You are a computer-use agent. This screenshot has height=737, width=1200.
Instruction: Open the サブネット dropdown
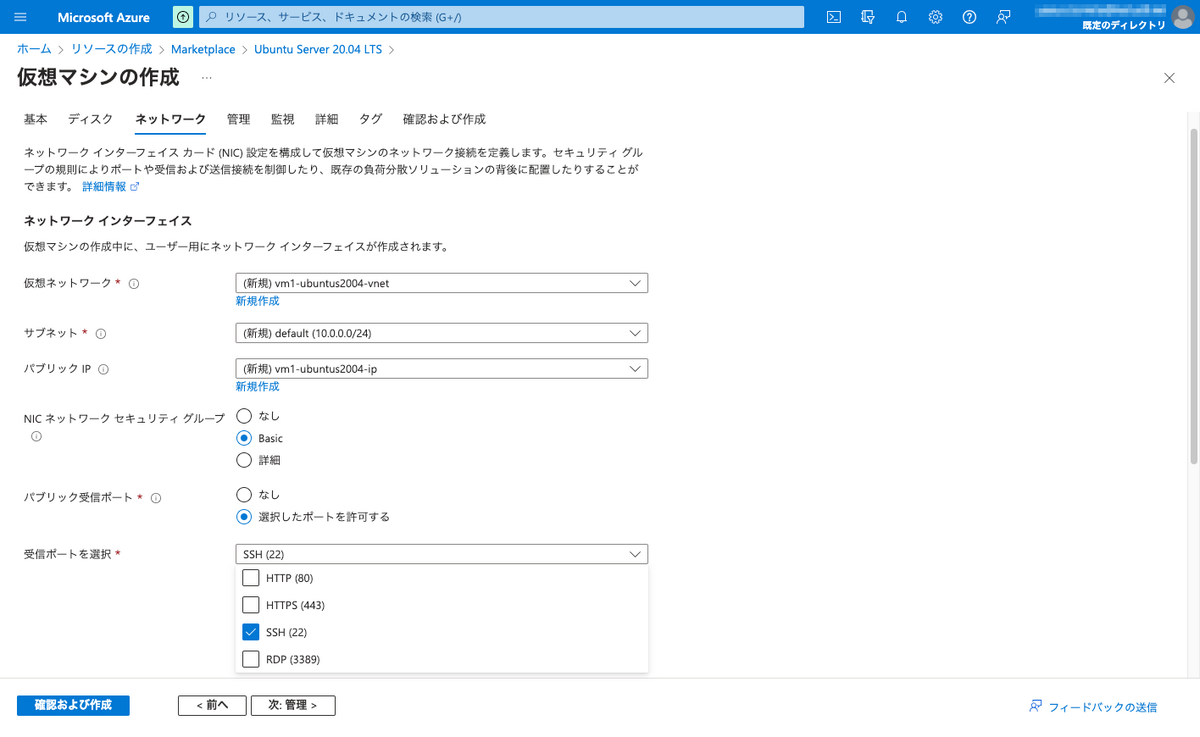coord(442,333)
